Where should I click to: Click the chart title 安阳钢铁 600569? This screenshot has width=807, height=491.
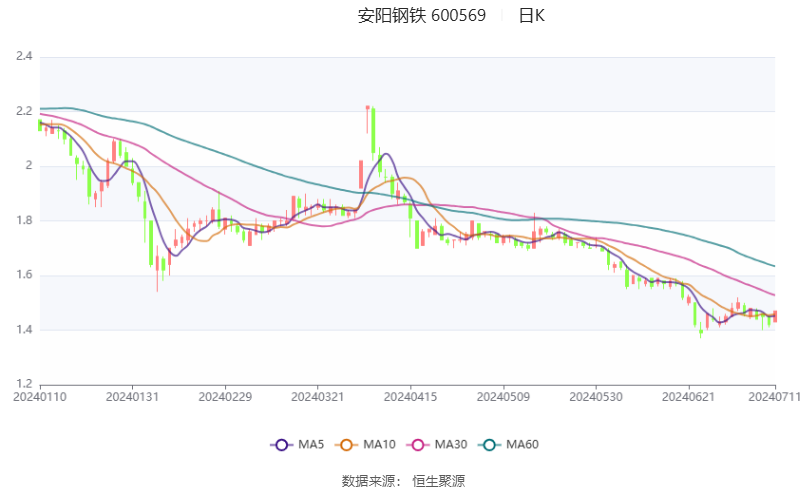tap(422, 15)
